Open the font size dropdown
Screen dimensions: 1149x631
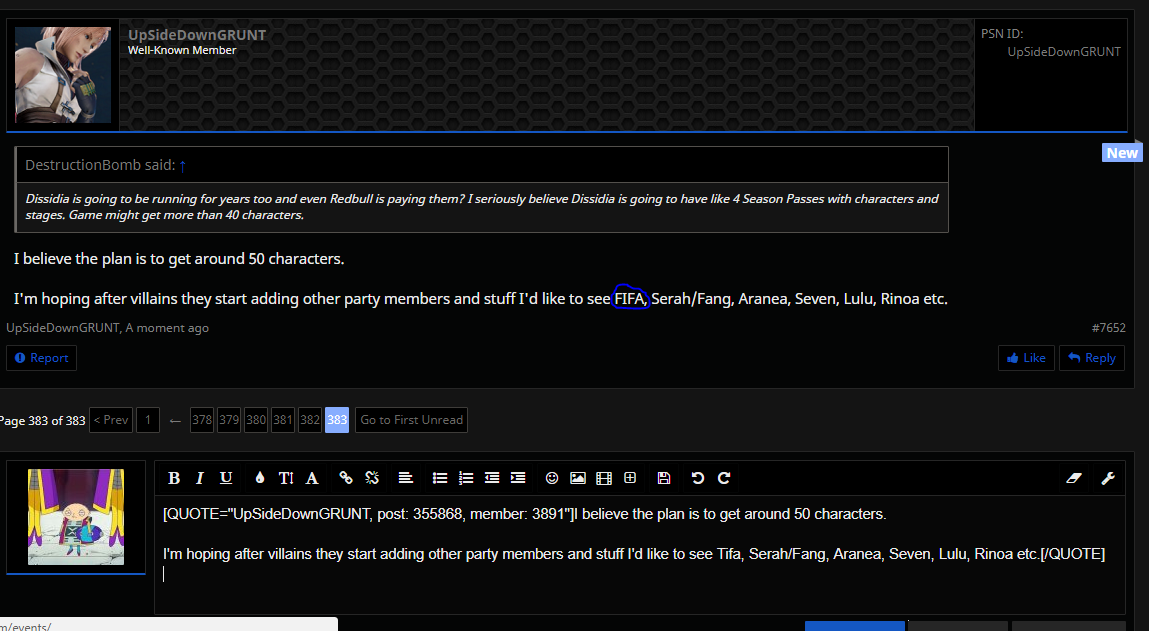[x=286, y=478]
